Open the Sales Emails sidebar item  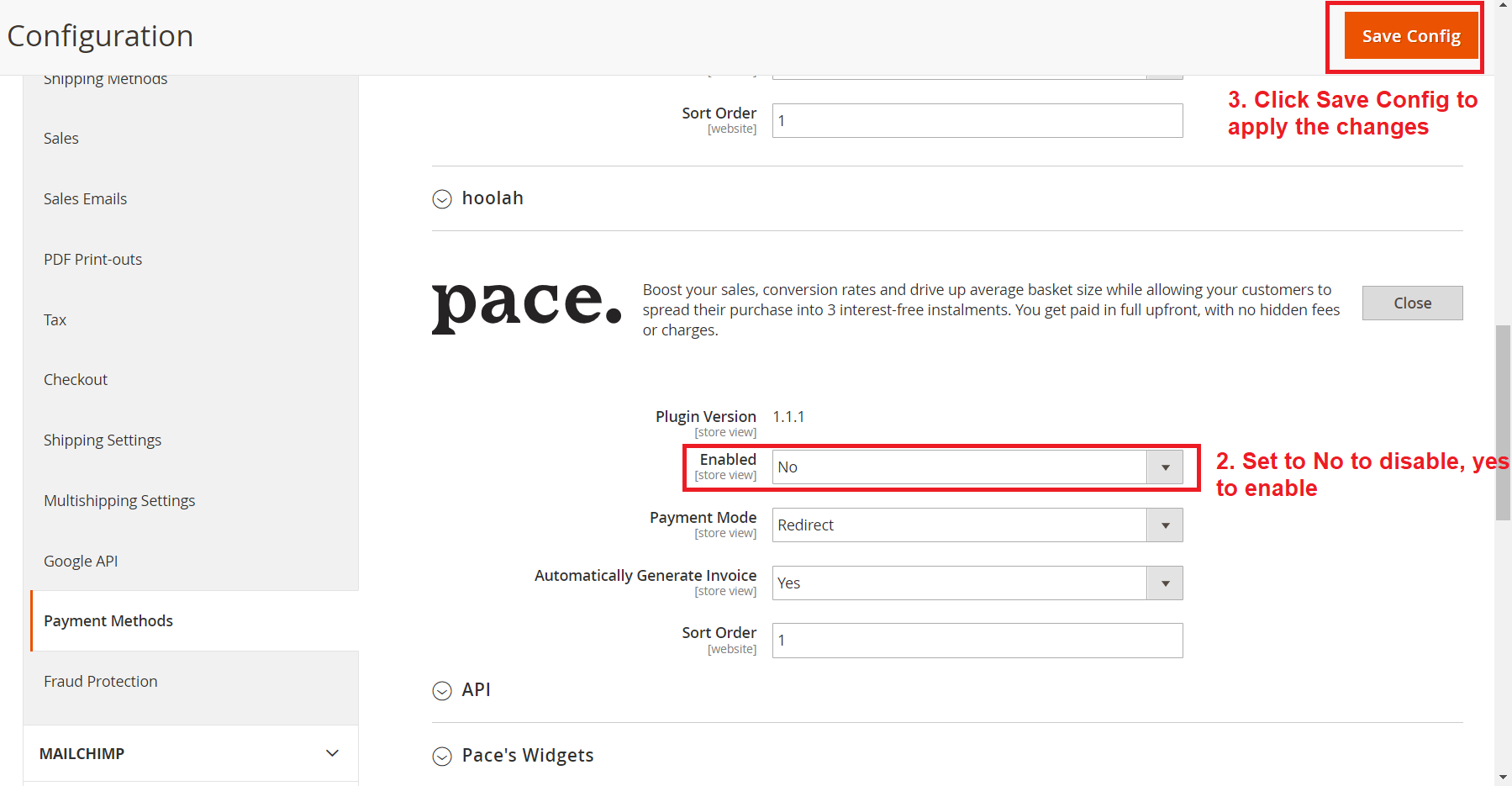(85, 199)
